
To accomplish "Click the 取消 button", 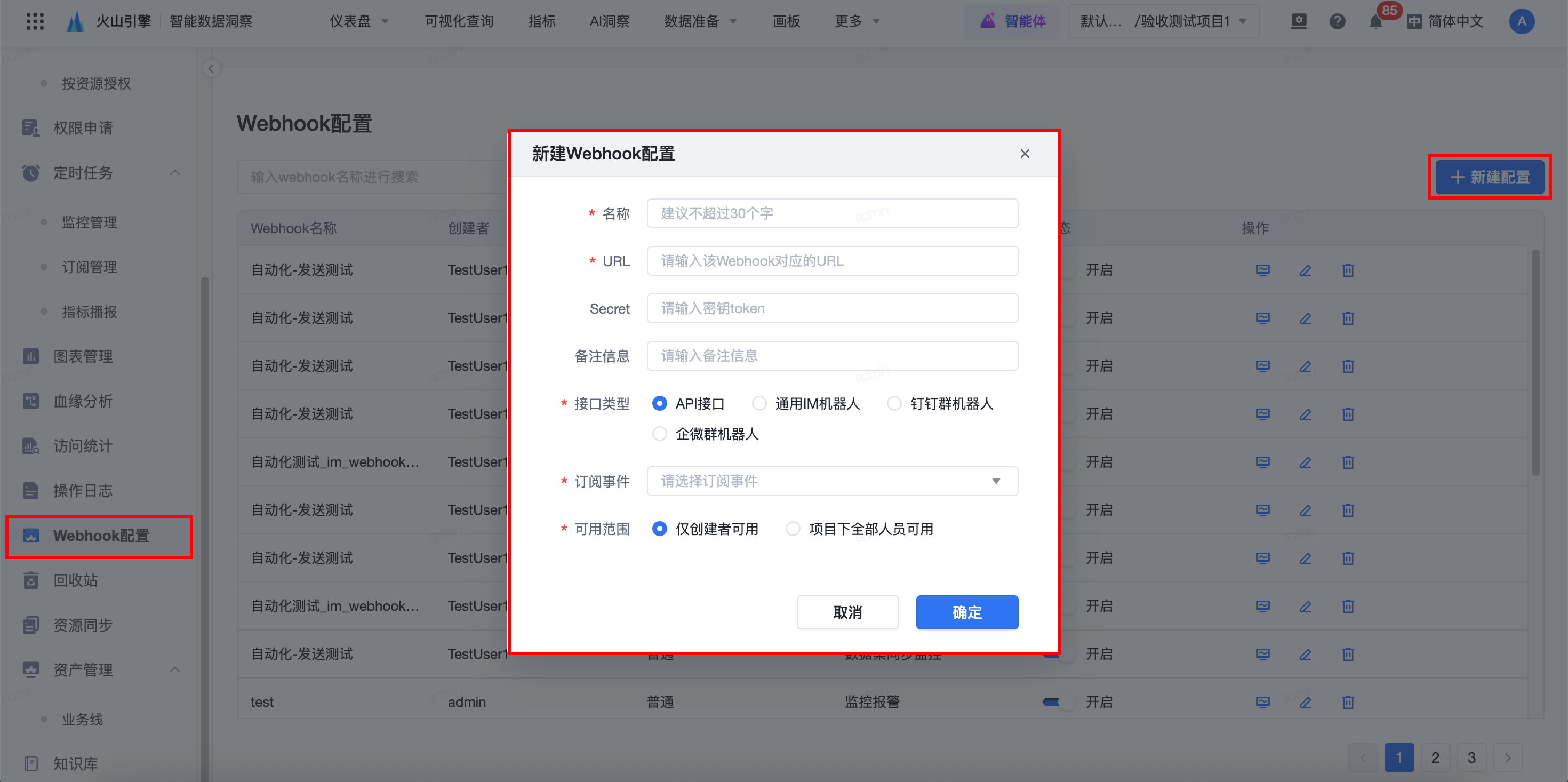I will [847, 612].
